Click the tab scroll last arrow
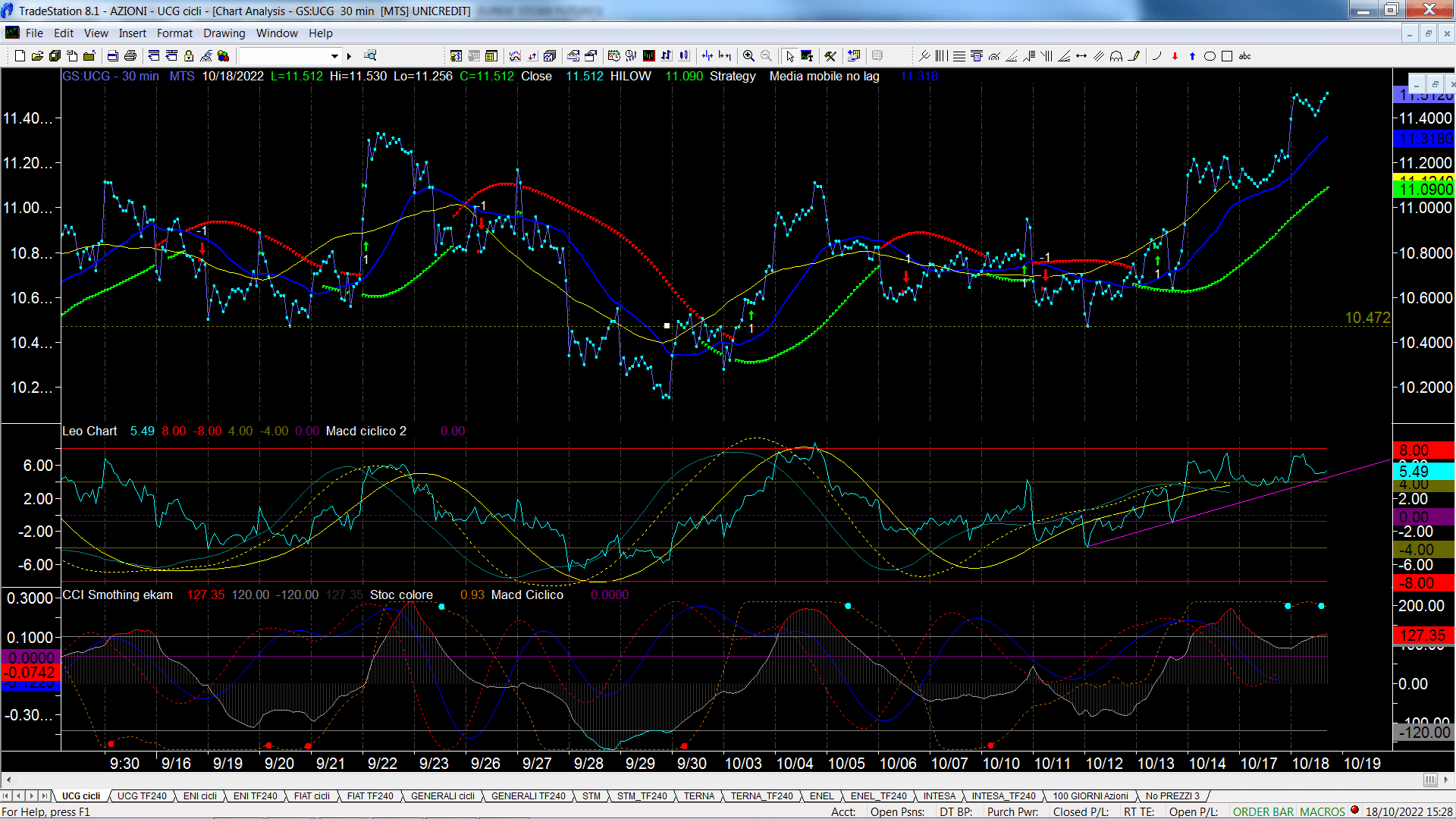The height and width of the screenshot is (819, 1456). pyautogui.click(x=45, y=796)
